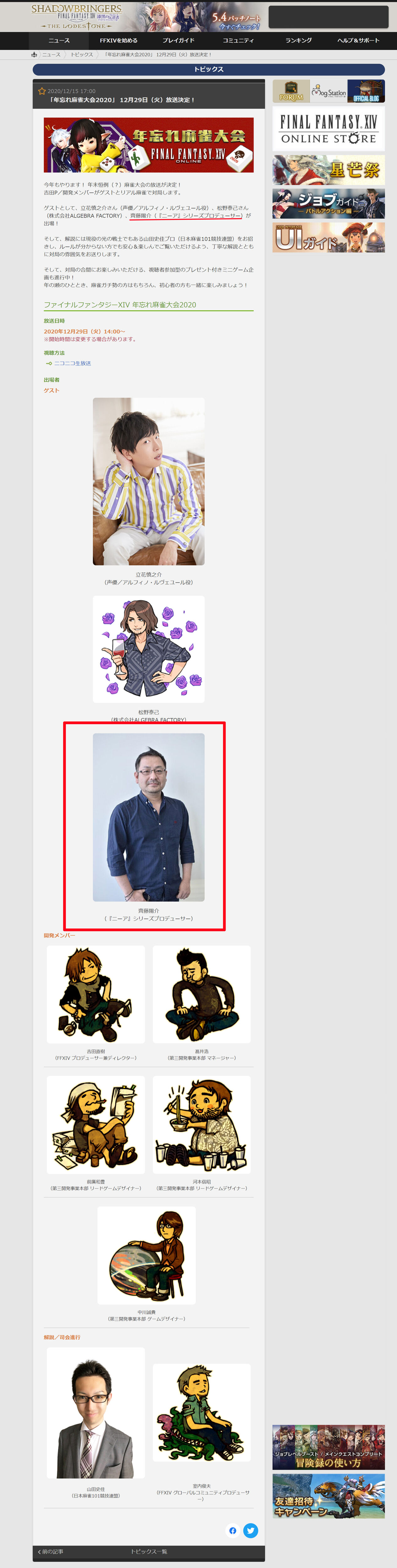Open the ランキング menu
The height and width of the screenshot is (1568, 397).
(298, 41)
